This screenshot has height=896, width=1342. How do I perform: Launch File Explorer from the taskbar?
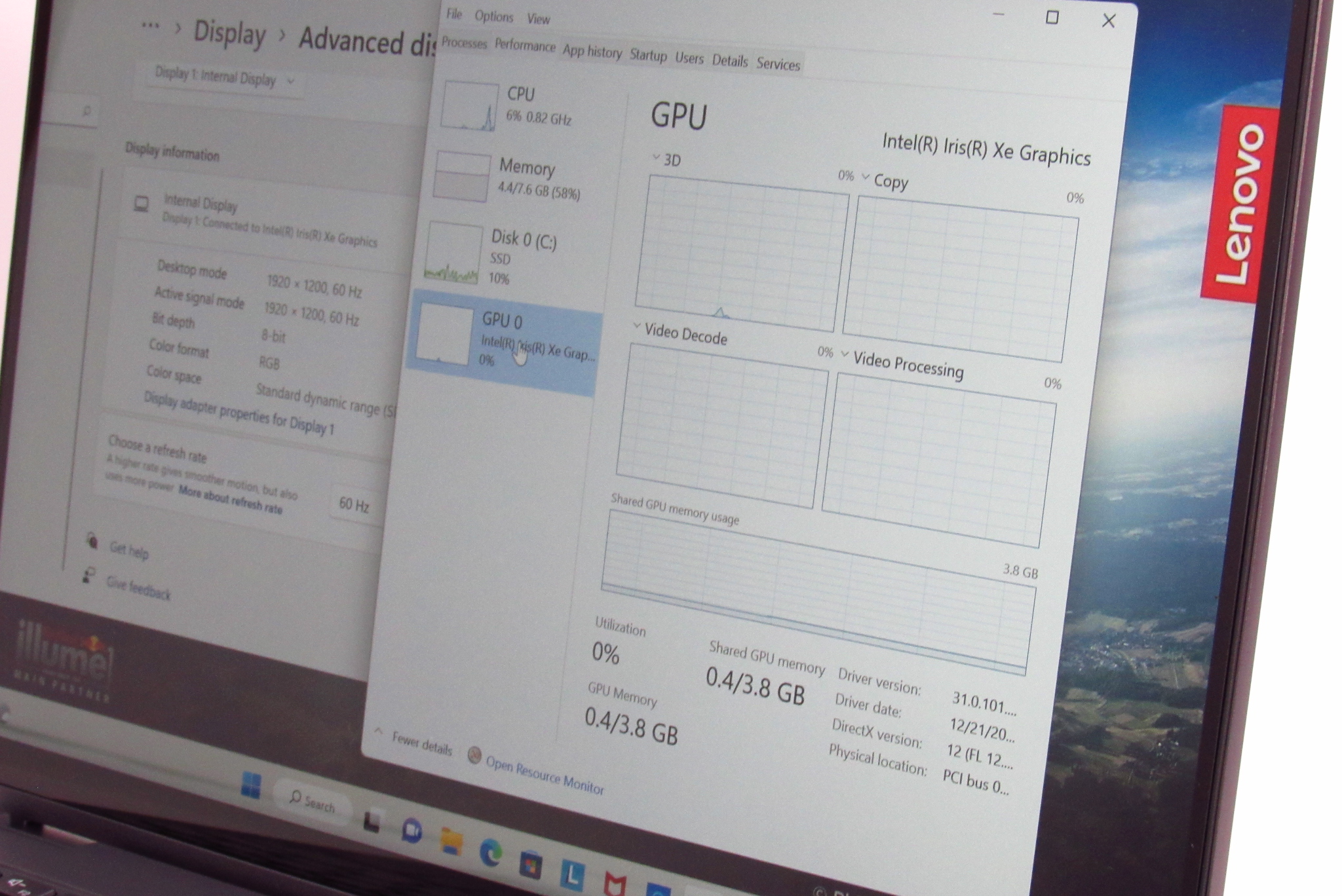451,842
